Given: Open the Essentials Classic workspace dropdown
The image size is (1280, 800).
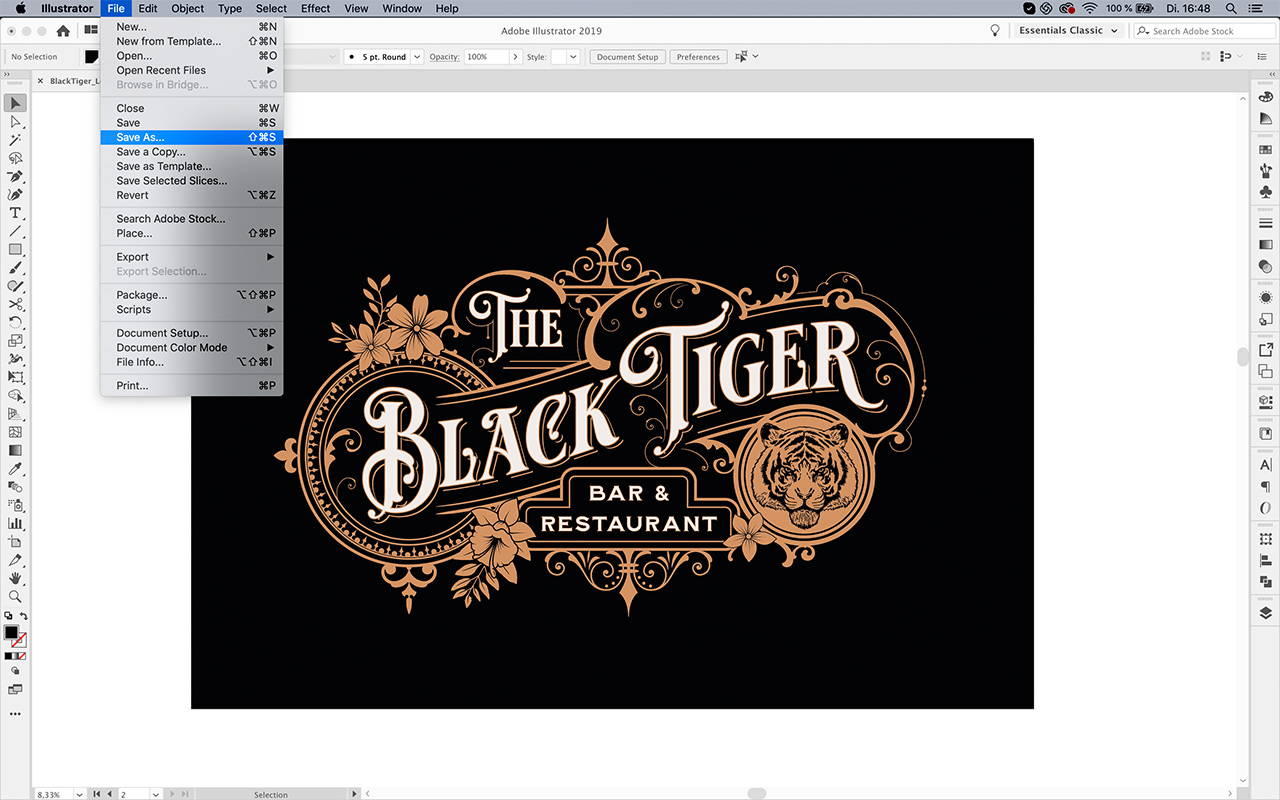Looking at the screenshot, I should click(x=1067, y=31).
